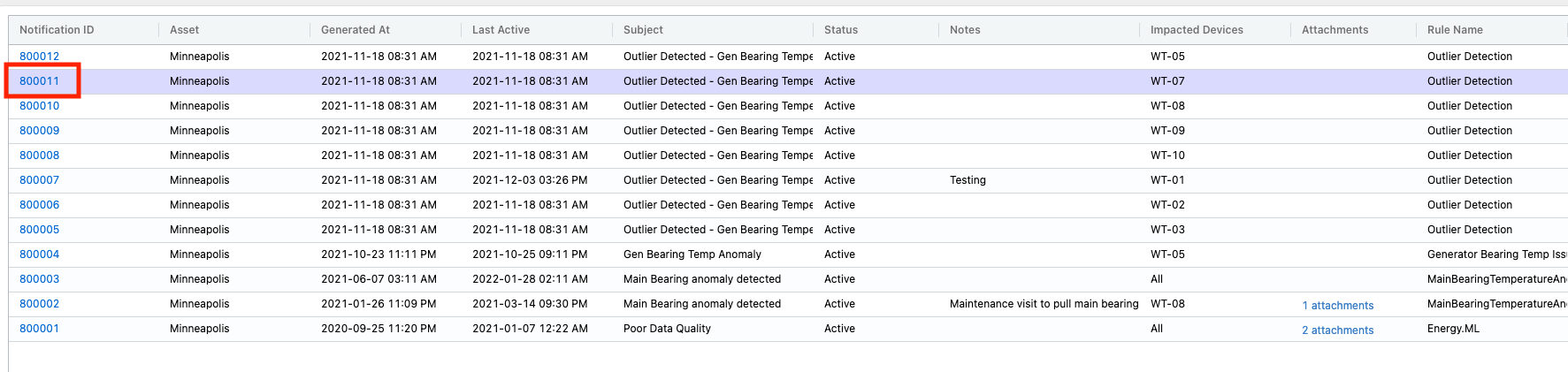View the 2 attachments link

1337,330
